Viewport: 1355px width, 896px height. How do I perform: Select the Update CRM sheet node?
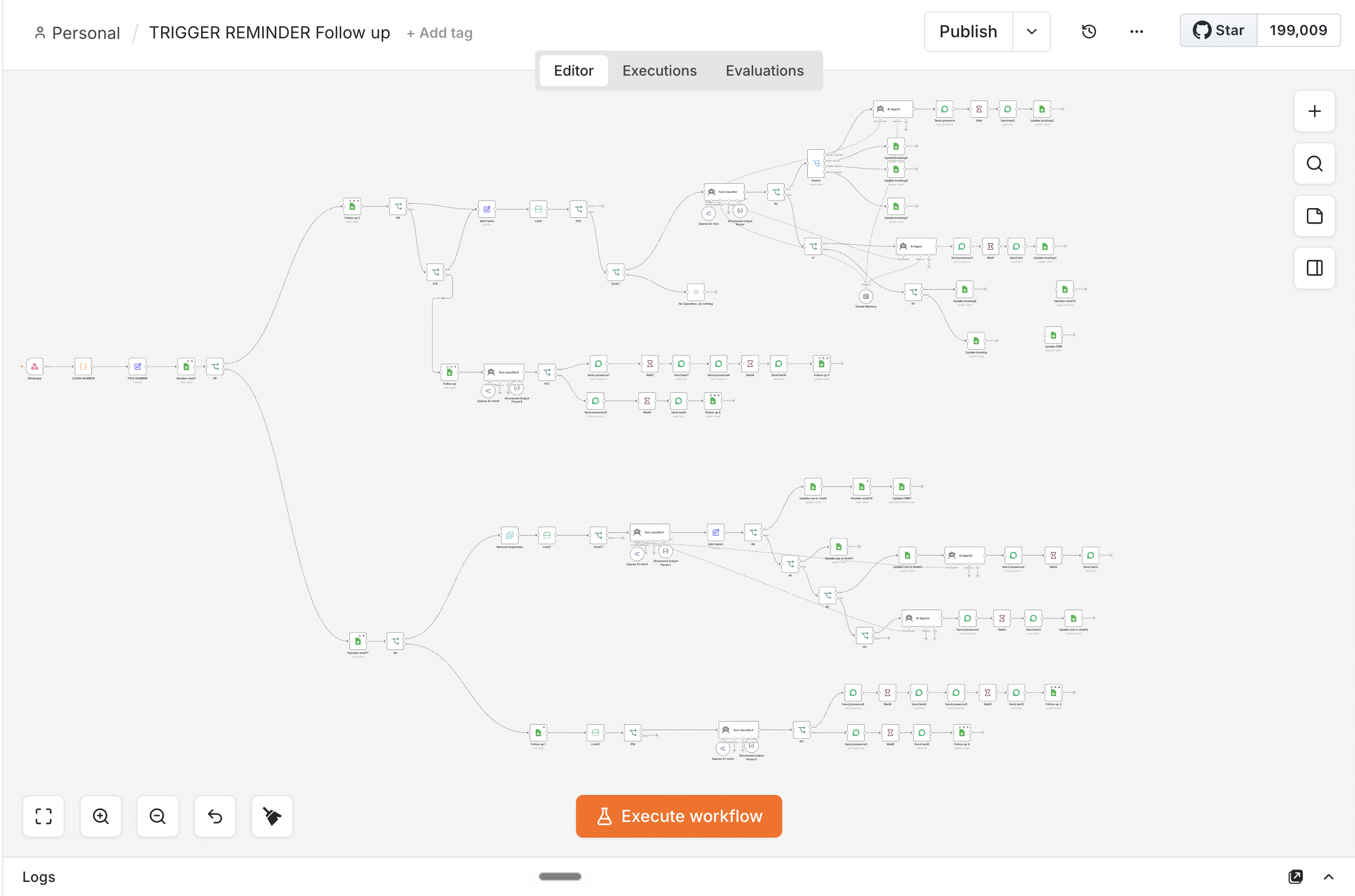[x=1053, y=336]
